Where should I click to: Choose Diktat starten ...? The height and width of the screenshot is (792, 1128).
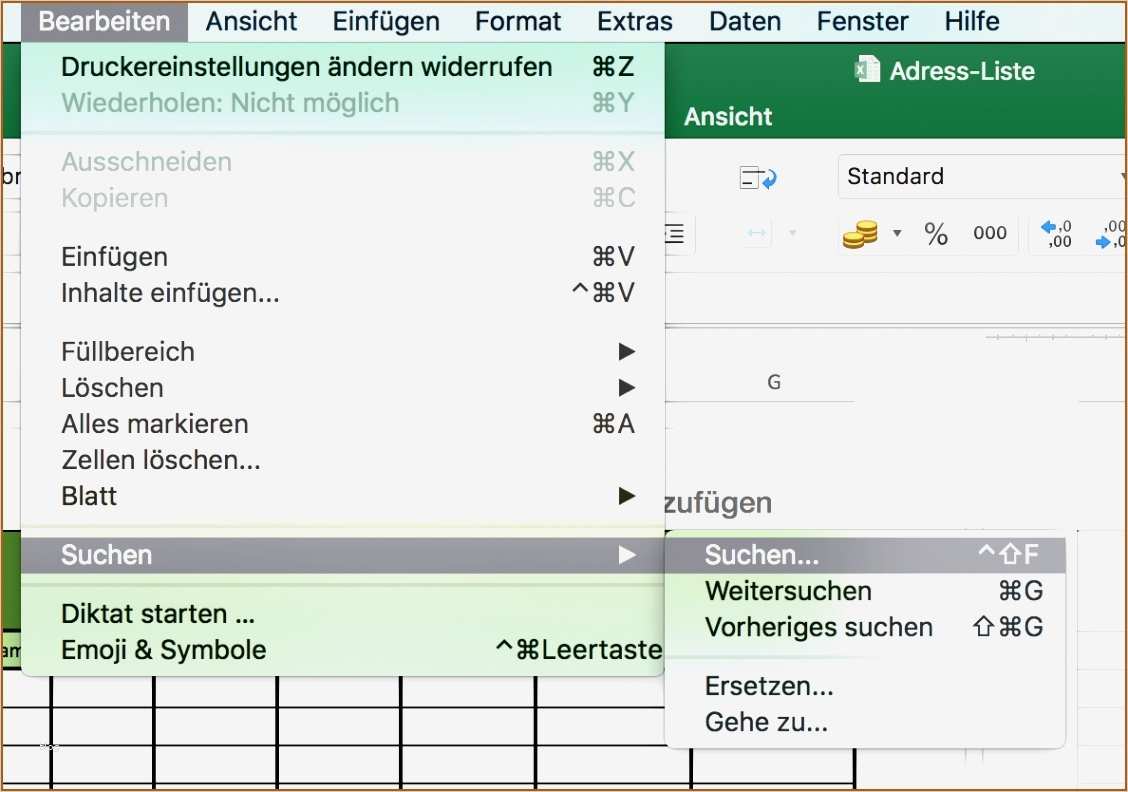click(x=342, y=614)
